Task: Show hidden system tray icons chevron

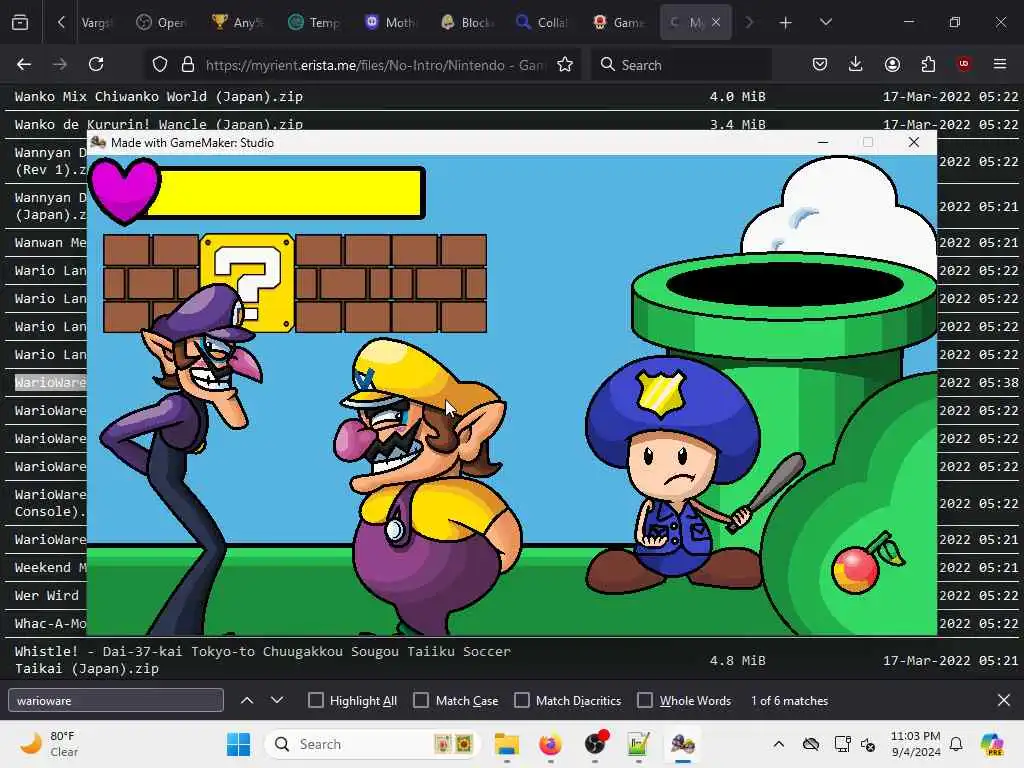Action: (x=778, y=744)
